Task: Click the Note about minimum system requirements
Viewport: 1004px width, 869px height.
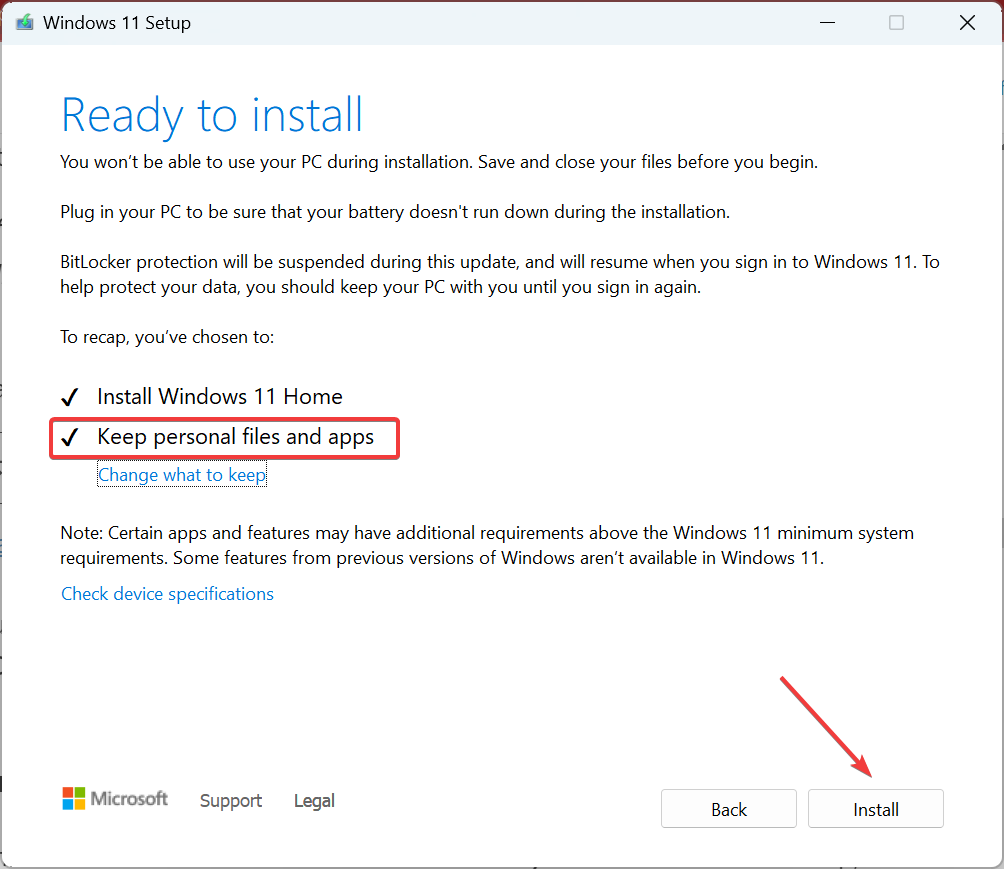Action: click(487, 545)
